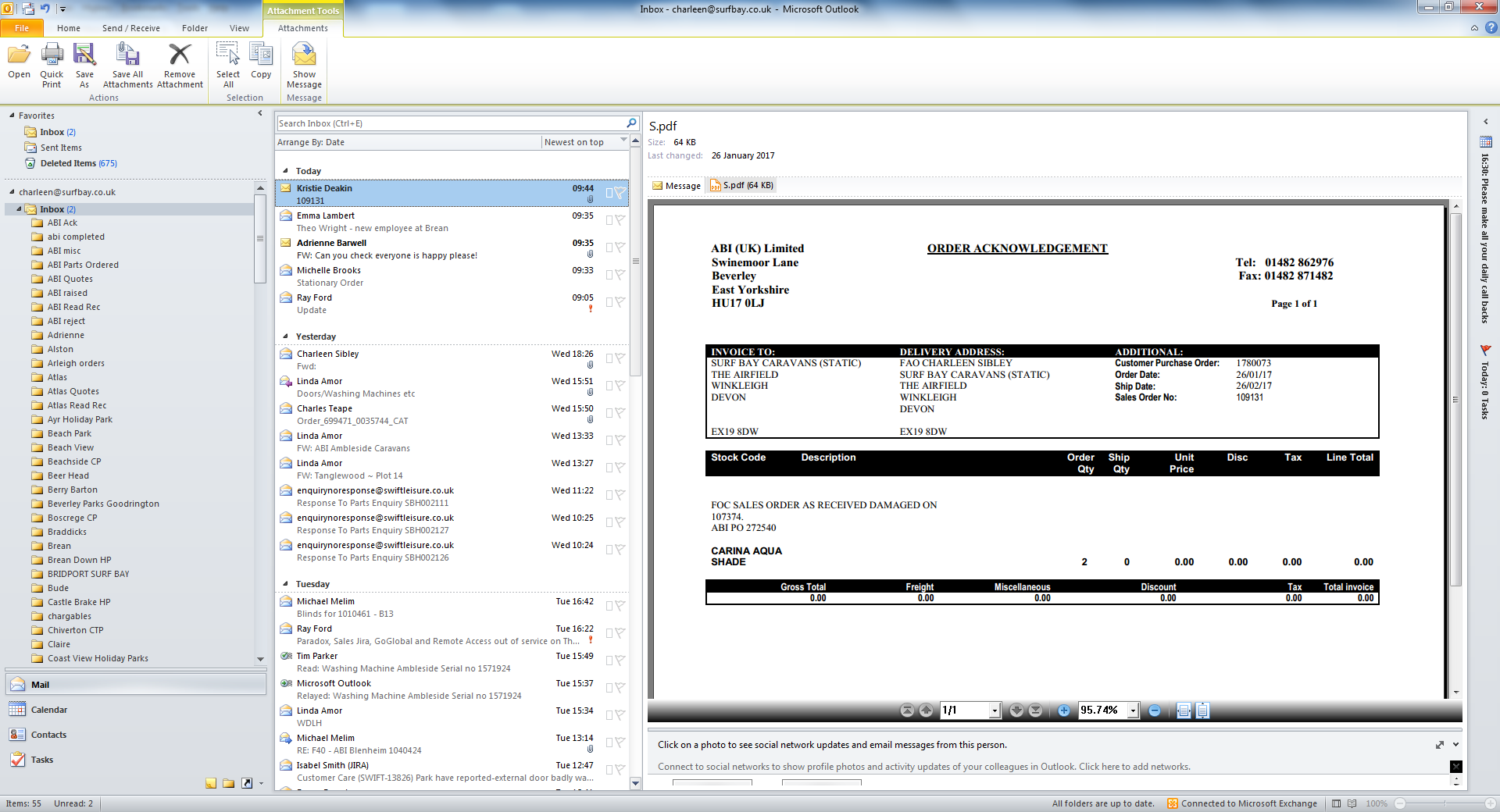Open the PDF zoom percentage dropdown
This screenshot has width=1500, height=812.
coord(1133,710)
